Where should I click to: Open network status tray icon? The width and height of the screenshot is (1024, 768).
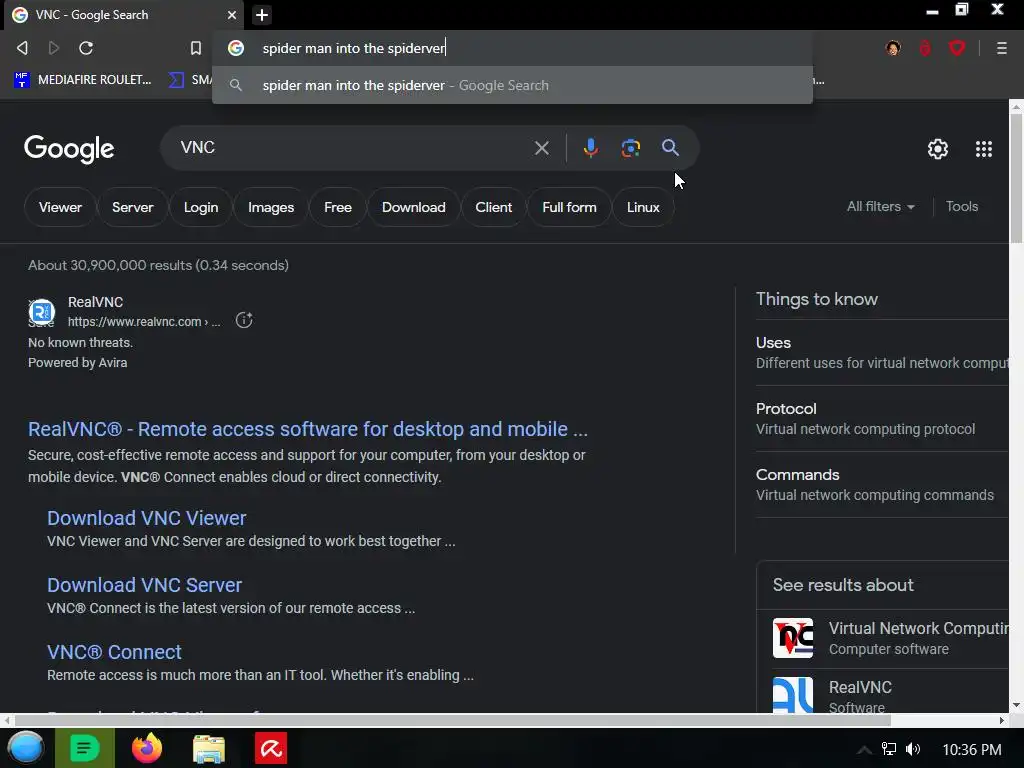click(x=889, y=749)
